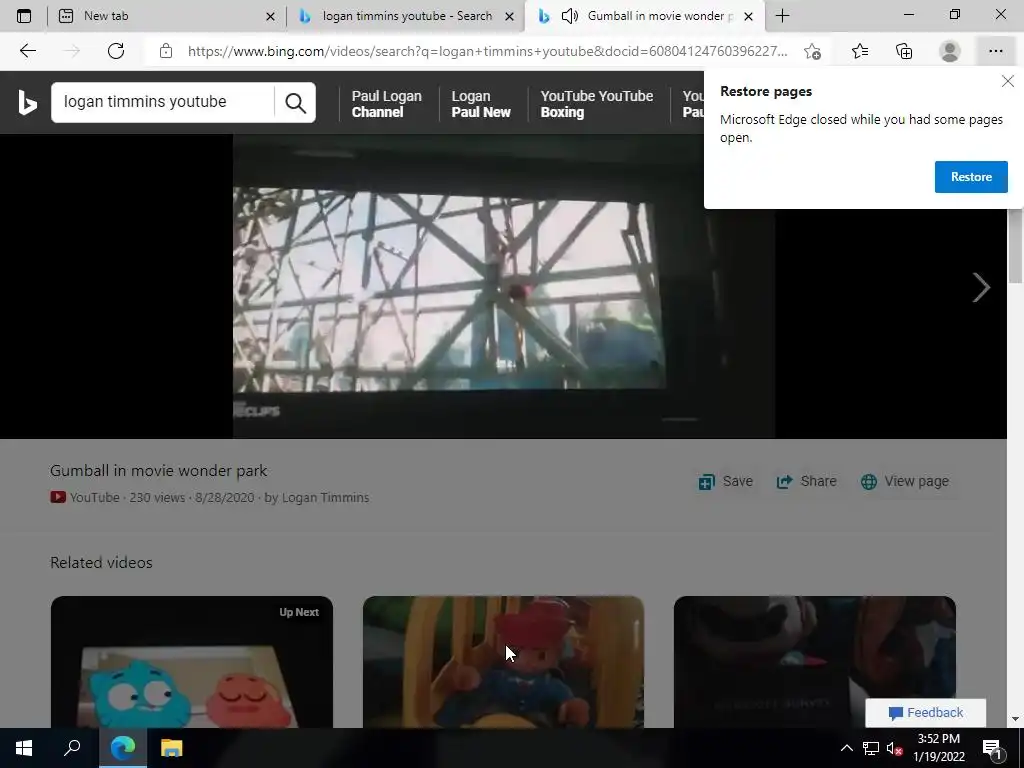Click the address bar URL
The width and height of the screenshot is (1024, 768).
pyautogui.click(x=487, y=51)
